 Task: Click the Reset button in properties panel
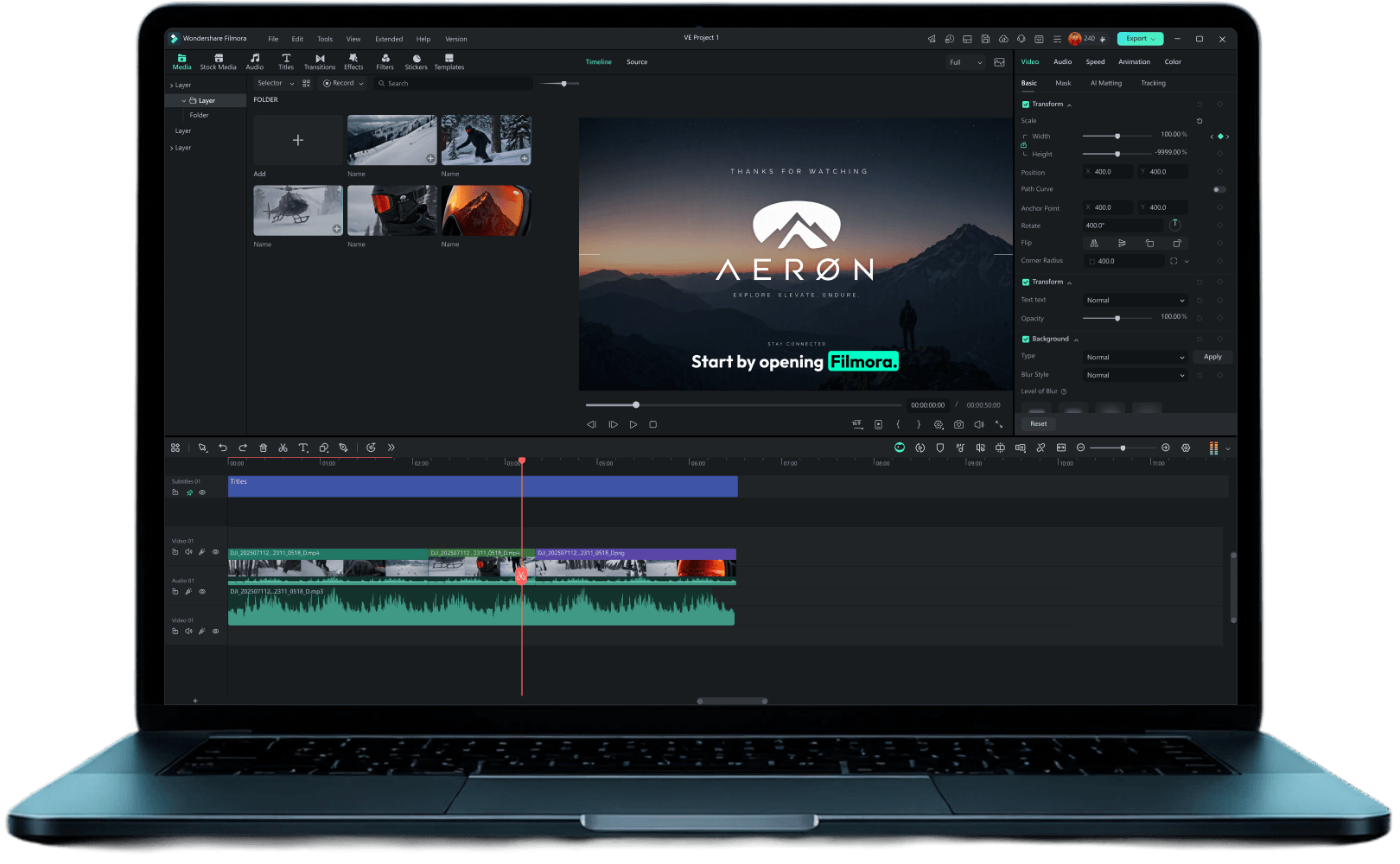(x=1038, y=424)
